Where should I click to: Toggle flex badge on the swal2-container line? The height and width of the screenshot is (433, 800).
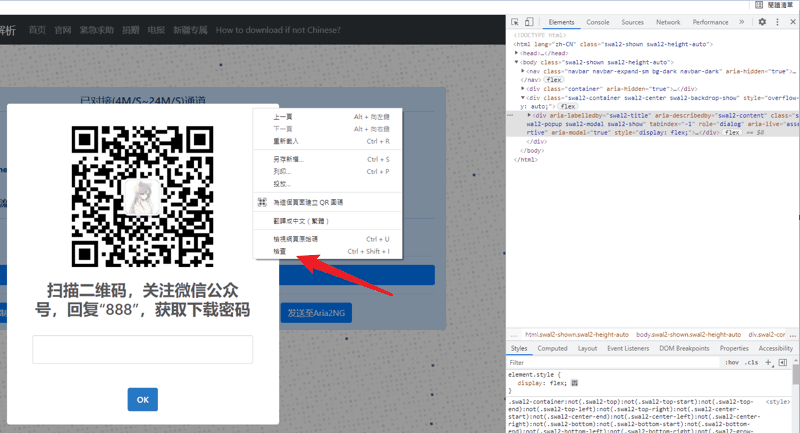[x=568, y=107]
